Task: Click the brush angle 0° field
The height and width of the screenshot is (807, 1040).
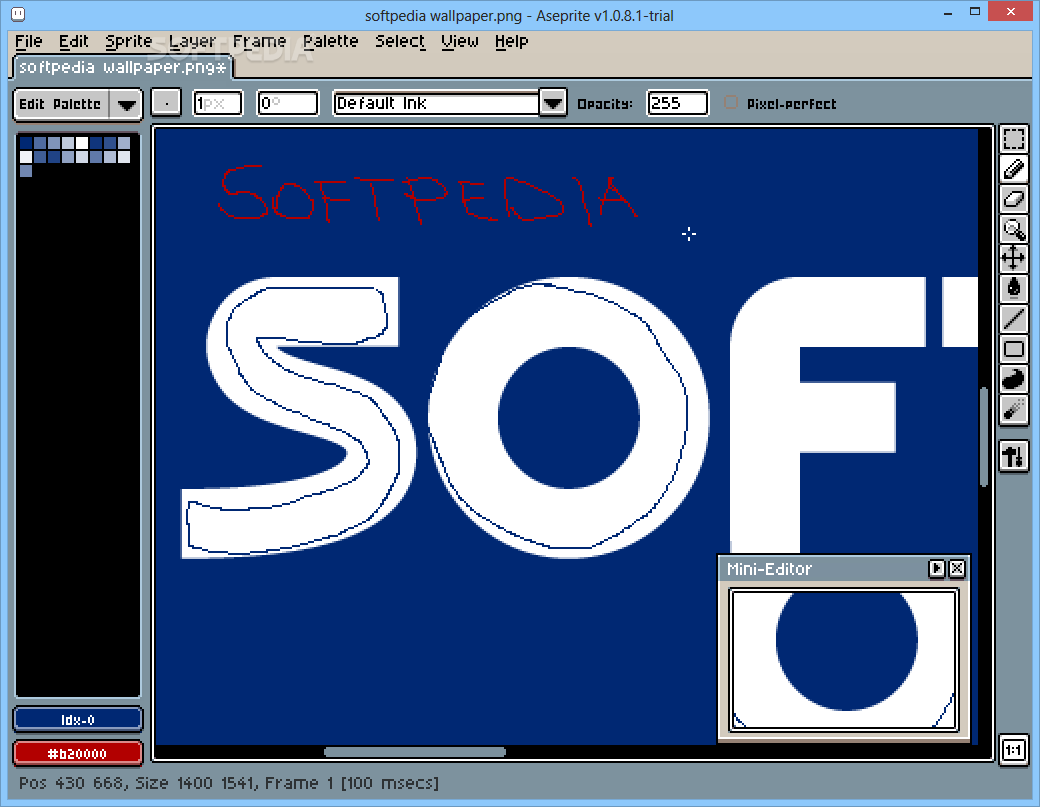Action: click(x=287, y=103)
